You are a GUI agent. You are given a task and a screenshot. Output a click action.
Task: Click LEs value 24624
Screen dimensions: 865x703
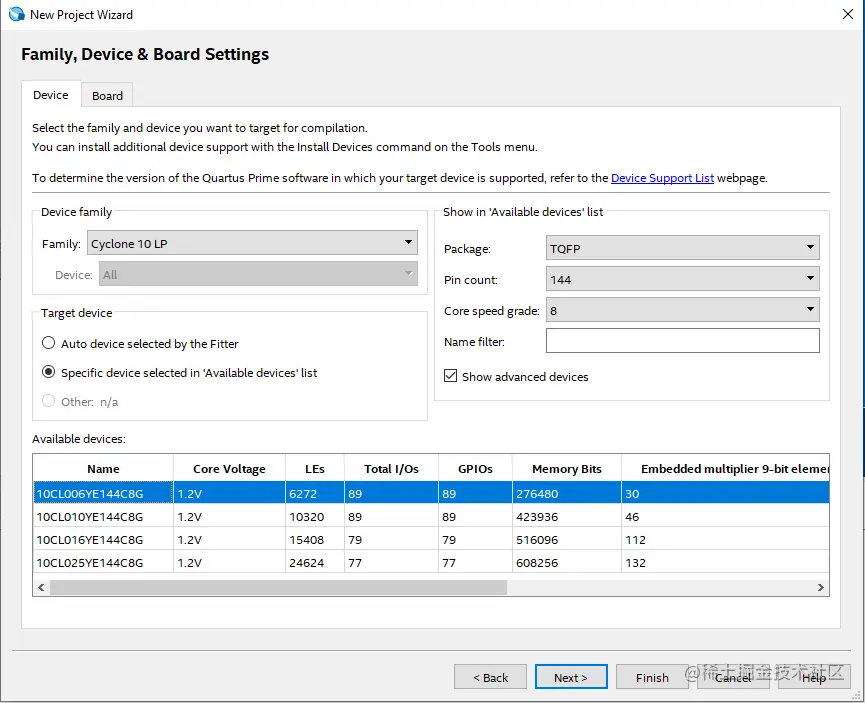tap(307, 563)
